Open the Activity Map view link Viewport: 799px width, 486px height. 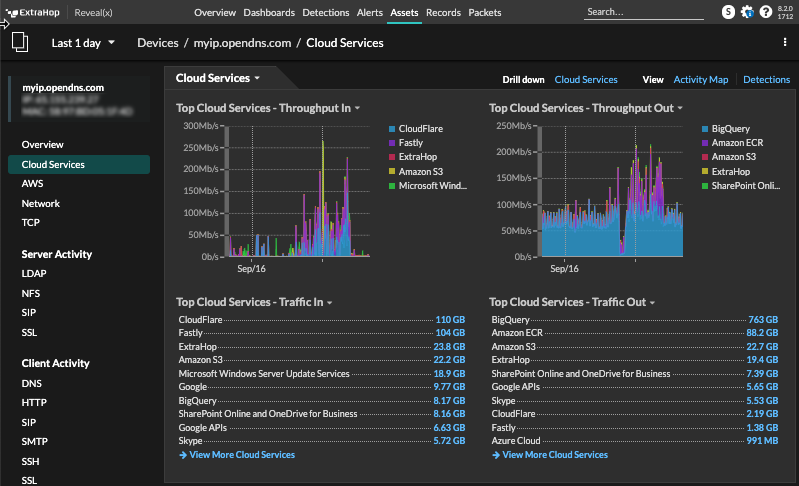point(701,79)
